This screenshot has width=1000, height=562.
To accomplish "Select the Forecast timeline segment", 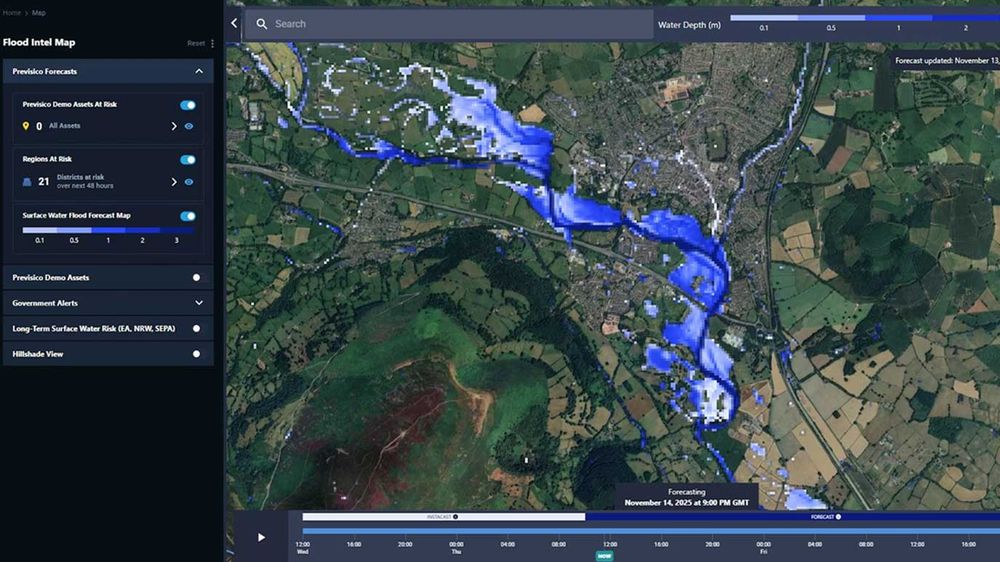I will click(793, 517).
